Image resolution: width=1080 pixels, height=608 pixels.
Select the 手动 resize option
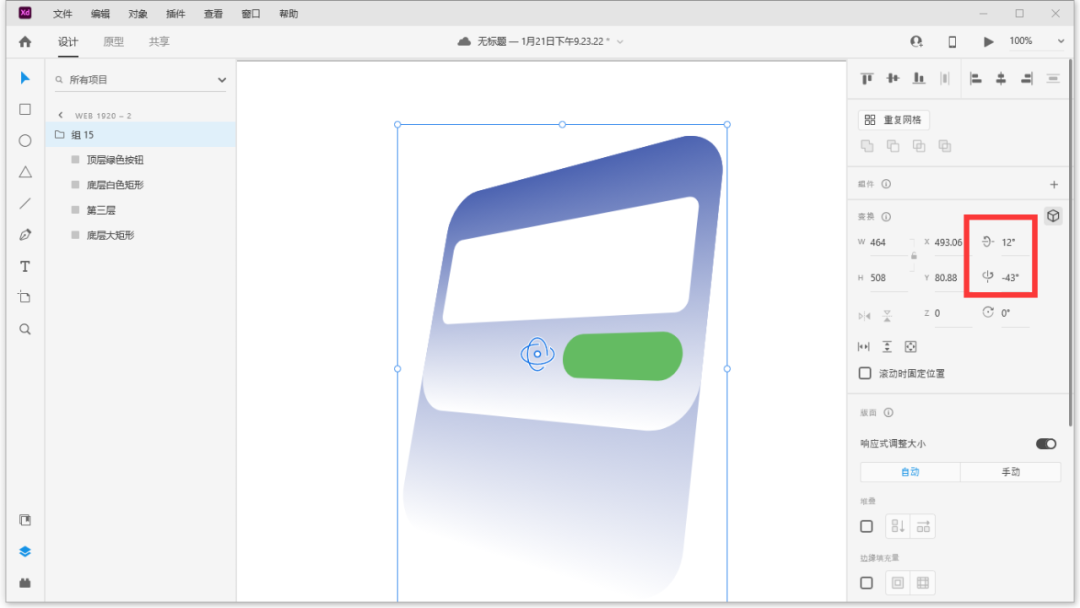1010,472
